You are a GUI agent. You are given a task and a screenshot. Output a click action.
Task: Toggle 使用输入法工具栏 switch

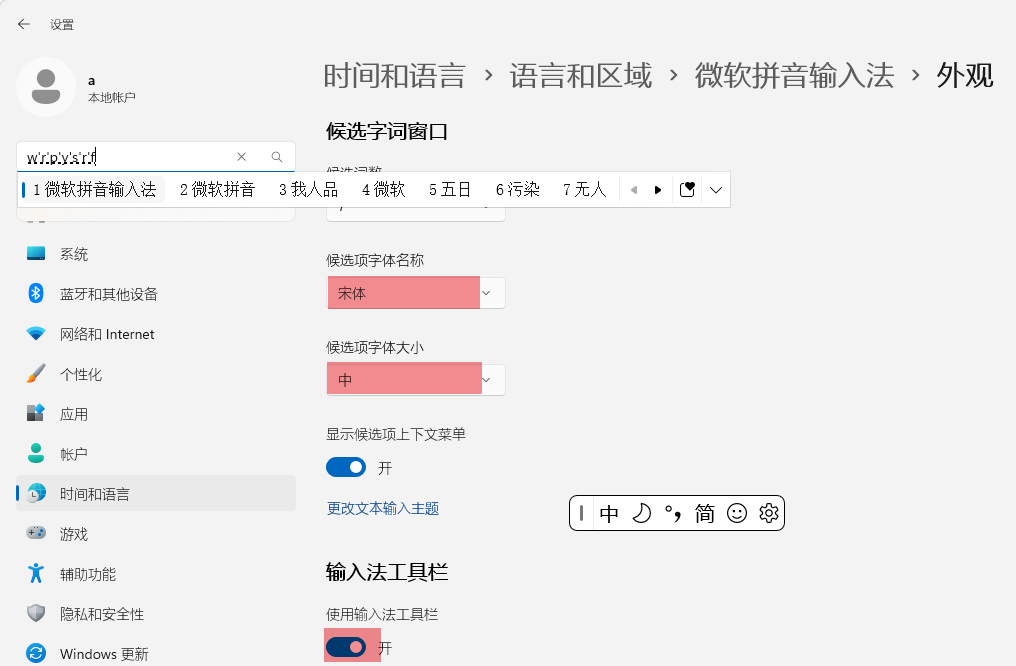pos(346,647)
